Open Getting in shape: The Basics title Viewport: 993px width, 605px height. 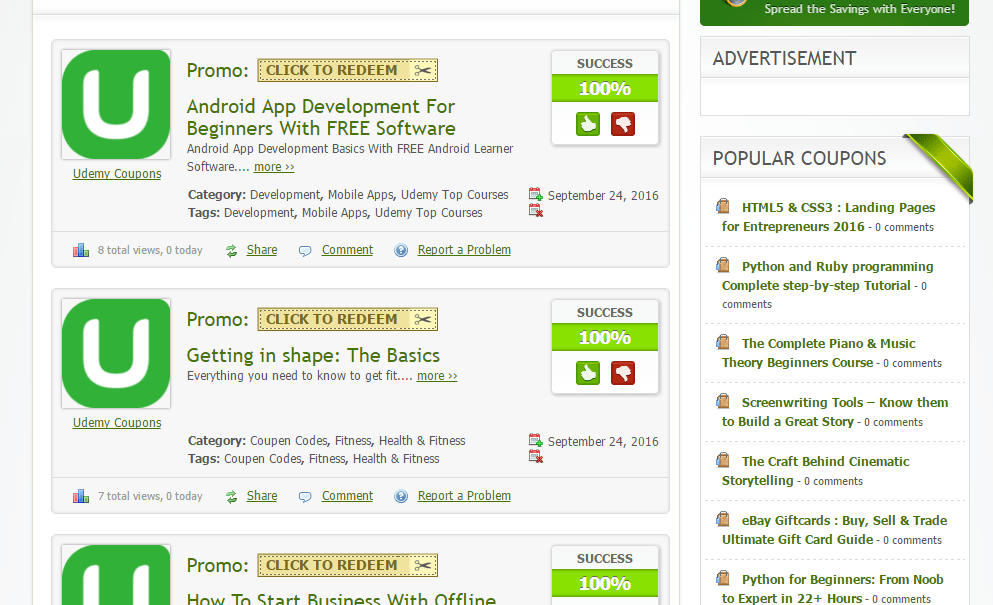click(313, 355)
